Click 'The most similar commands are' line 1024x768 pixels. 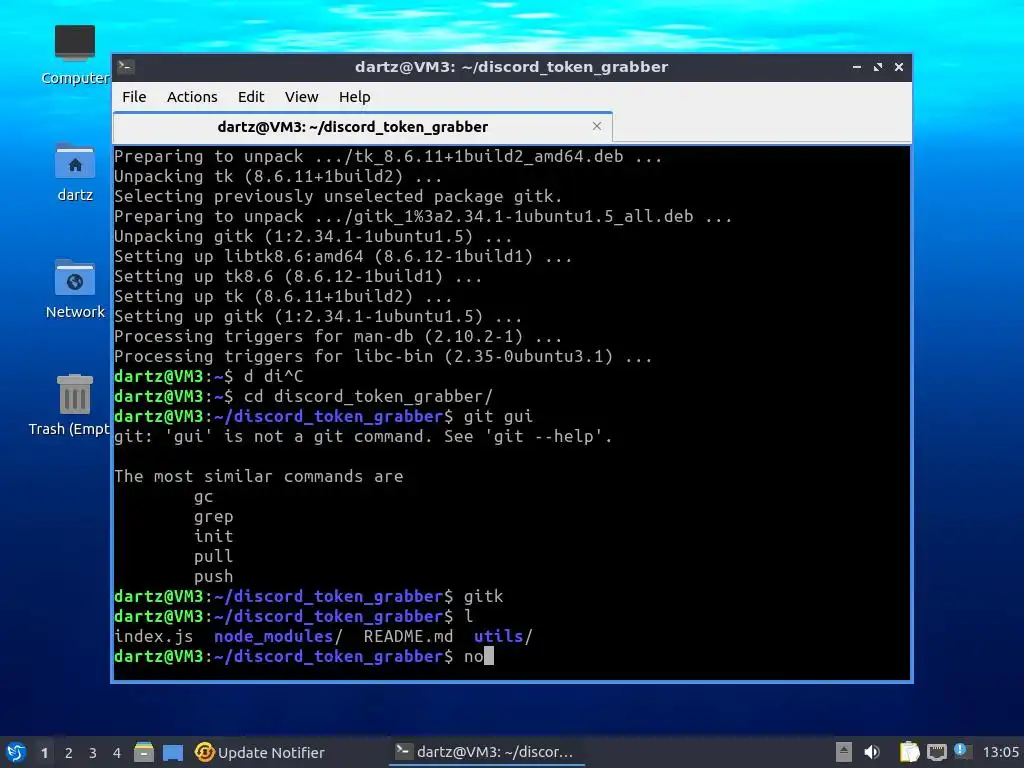(259, 477)
